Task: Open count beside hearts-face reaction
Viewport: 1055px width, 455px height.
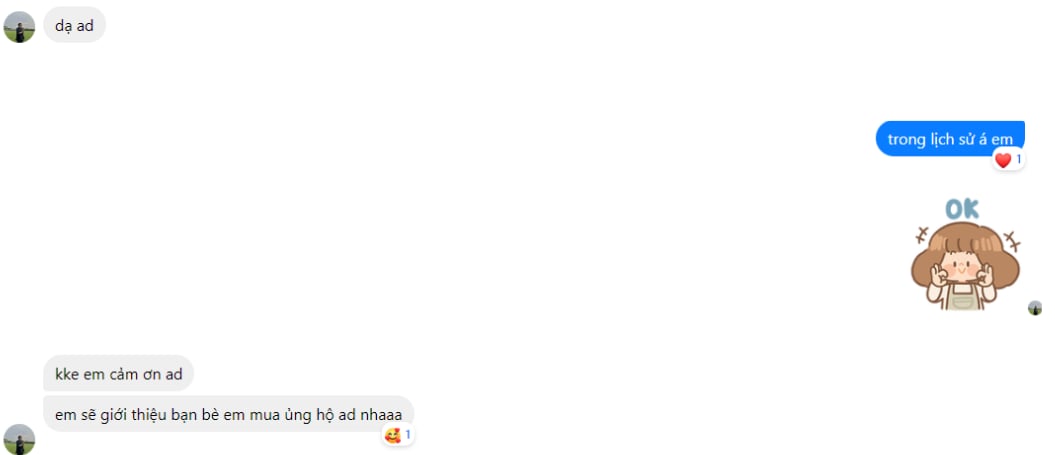Action: point(408,435)
